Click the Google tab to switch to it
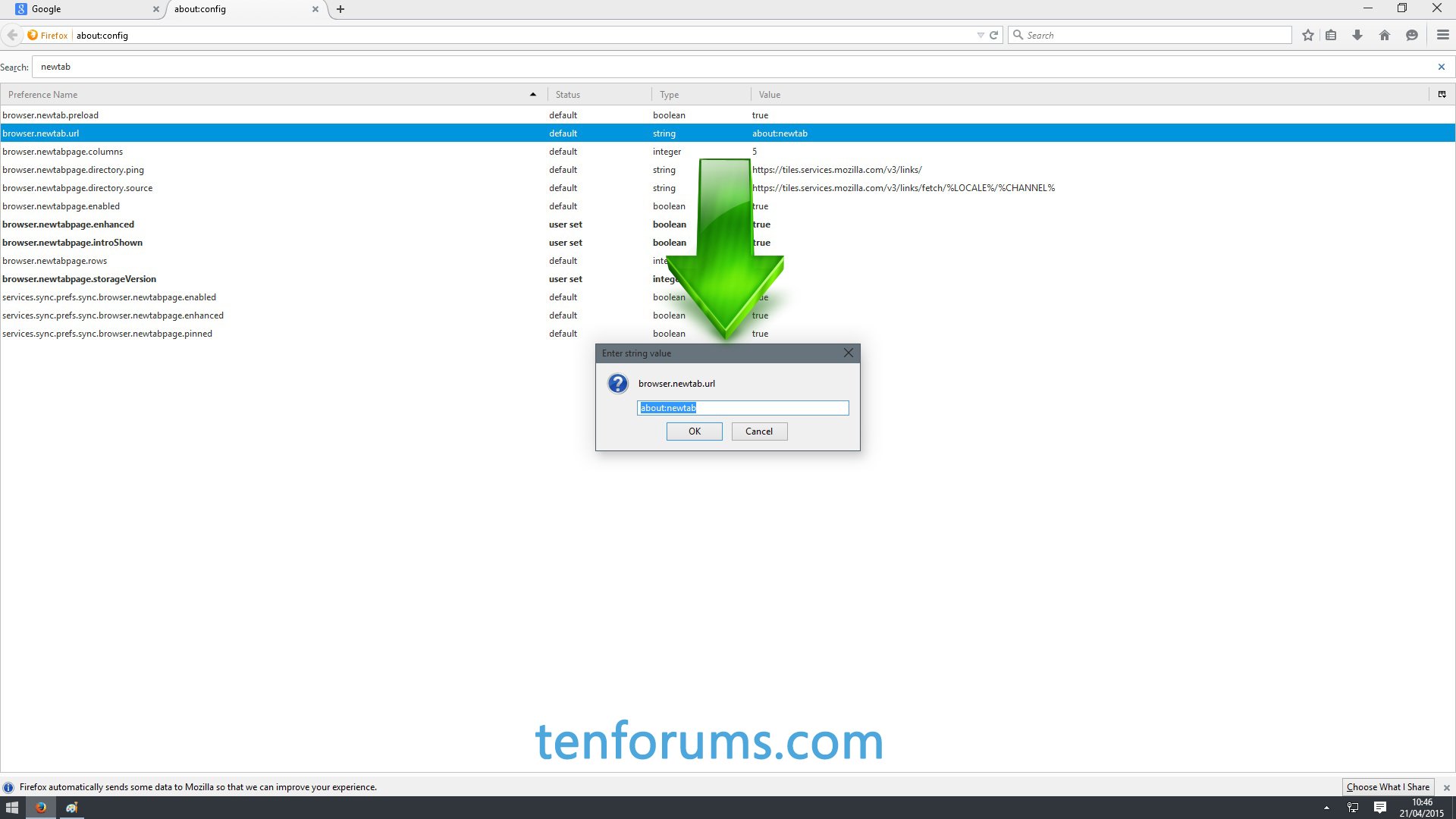This screenshot has width=1456, height=819. click(80, 9)
